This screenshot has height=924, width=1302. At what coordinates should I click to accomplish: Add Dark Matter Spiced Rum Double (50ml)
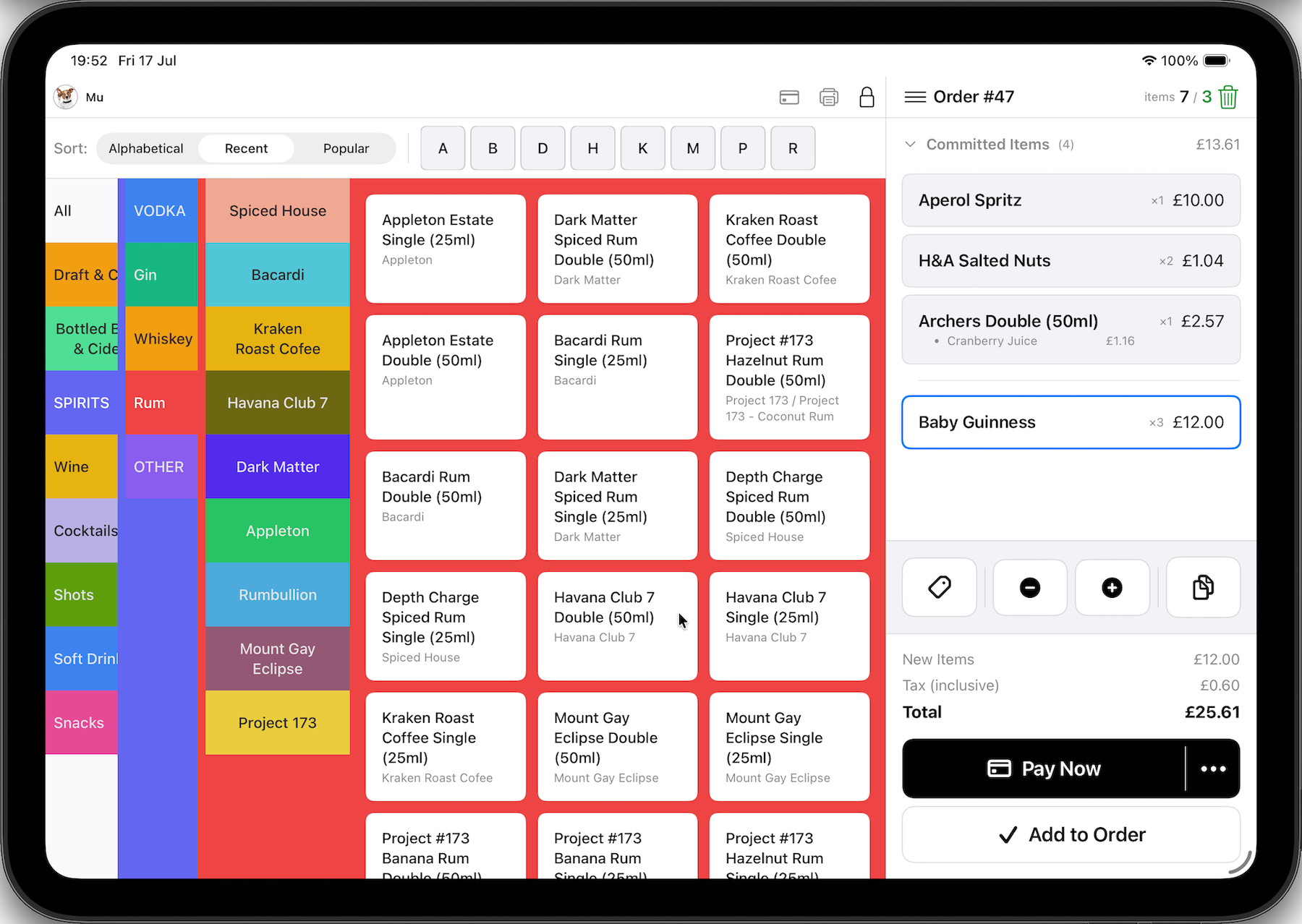click(x=618, y=249)
